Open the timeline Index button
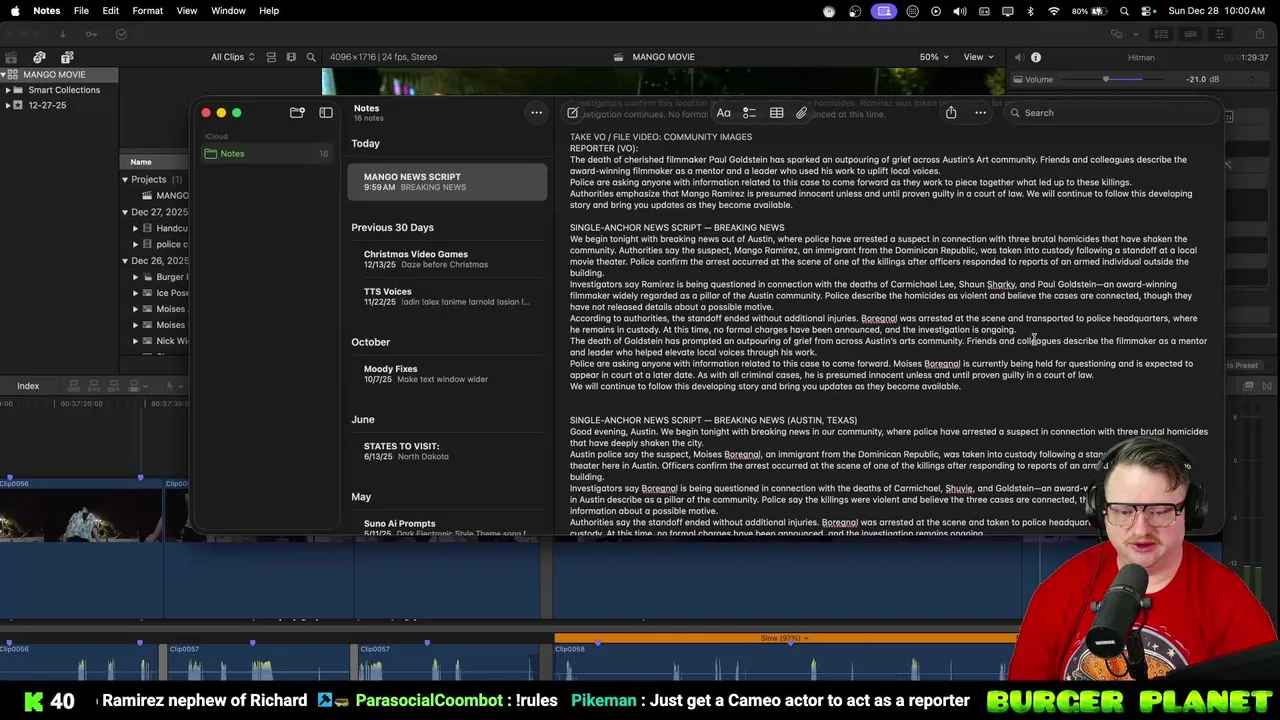This screenshot has height=720, width=1280. click(28, 386)
